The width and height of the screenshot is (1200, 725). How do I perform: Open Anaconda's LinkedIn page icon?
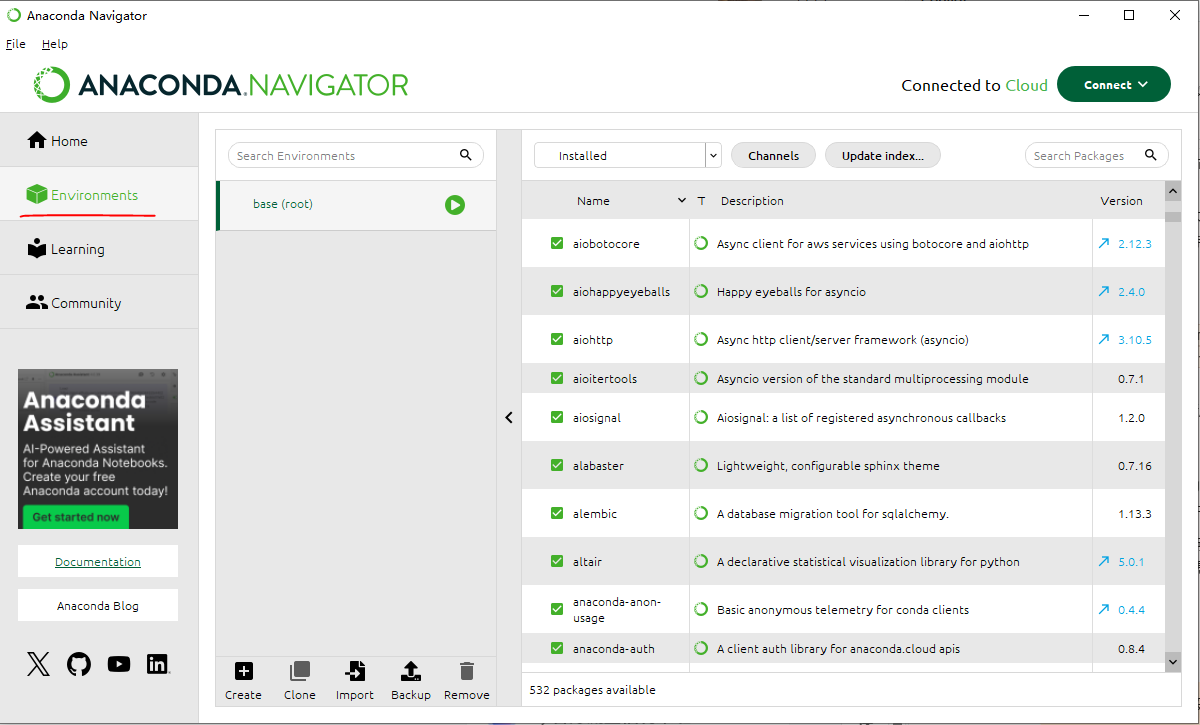coord(158,664)
